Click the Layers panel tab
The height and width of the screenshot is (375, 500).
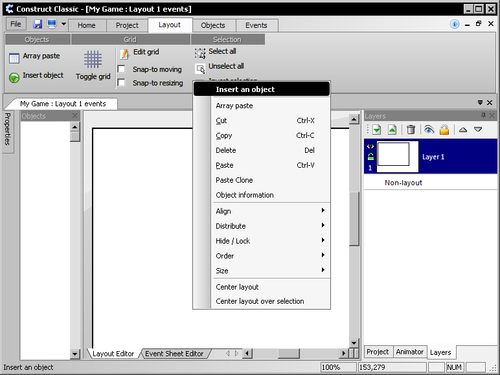pos(440,352)
